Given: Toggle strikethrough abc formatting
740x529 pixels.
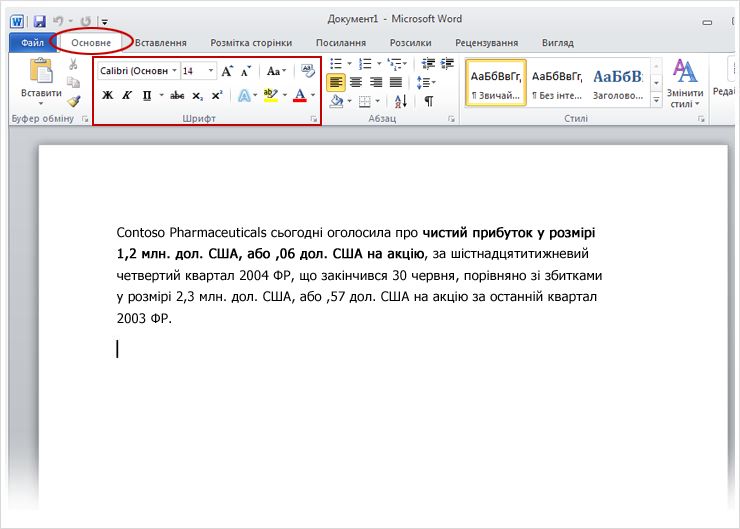Looking at the screenshot, I should coord(177,96).
